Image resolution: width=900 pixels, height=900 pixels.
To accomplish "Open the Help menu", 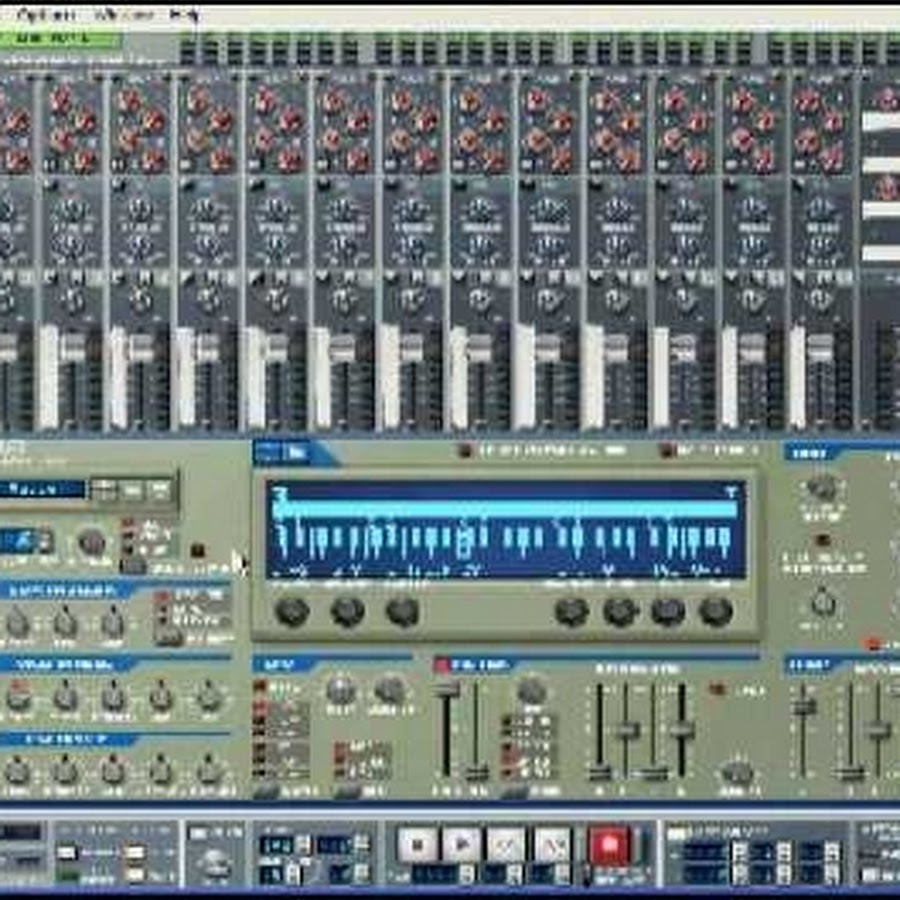I will tap(184, 14).
